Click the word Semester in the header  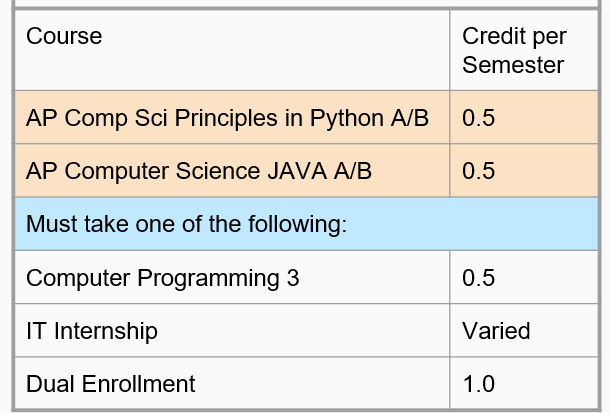513,65
